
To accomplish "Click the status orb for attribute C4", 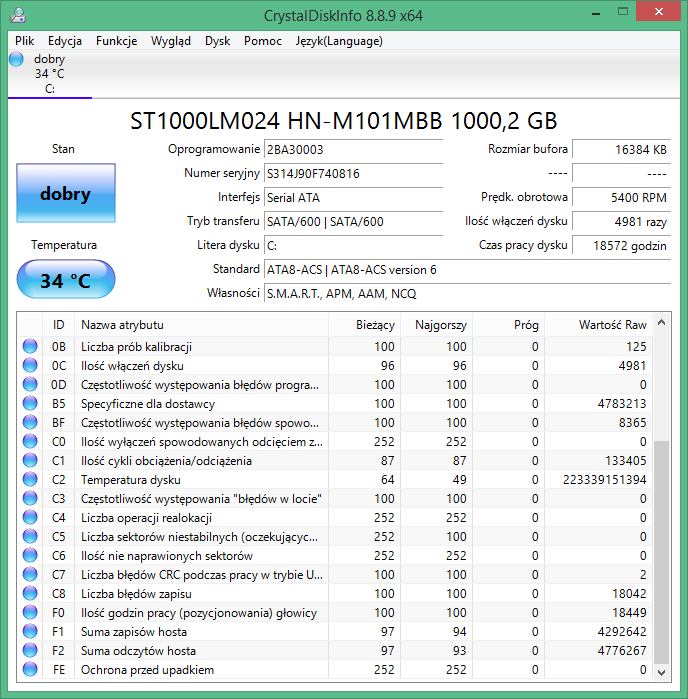I will tap(30, 518).
